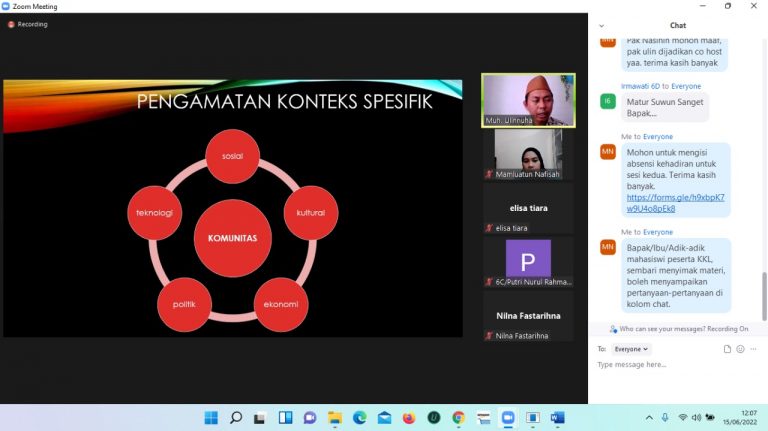The width and height of the screenshot is (768, 431).
Task: Select the Nilna Fastarihna participant tile
Action: tap(528, 316)
